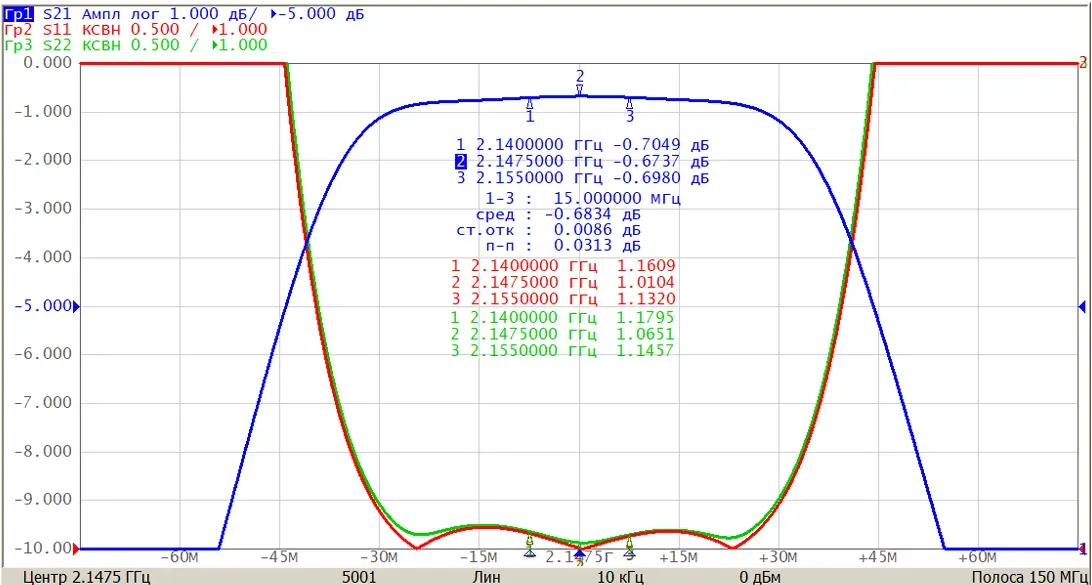Click the Полоса 150 МГц span field
The image size is (1092, 585).
[x=1031, y=577]
